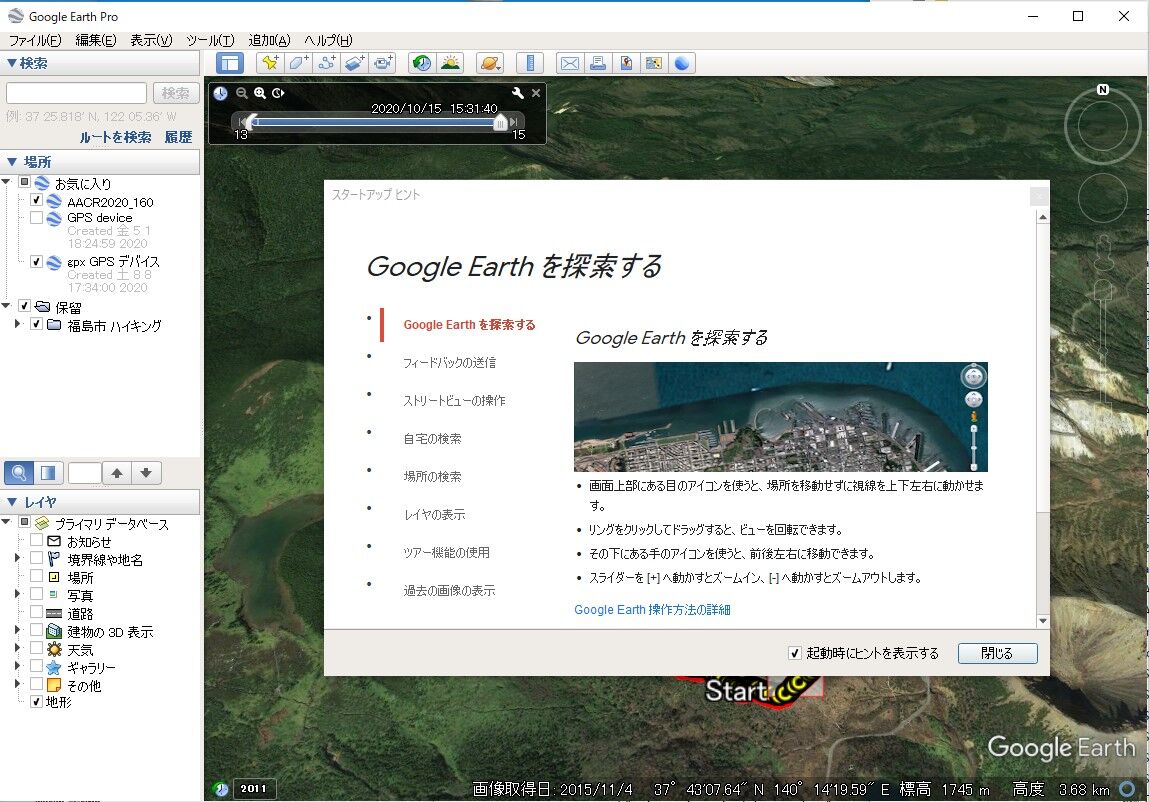Close the time slider panel
This screenshot has width=1149, height=802.
[536, 93]
